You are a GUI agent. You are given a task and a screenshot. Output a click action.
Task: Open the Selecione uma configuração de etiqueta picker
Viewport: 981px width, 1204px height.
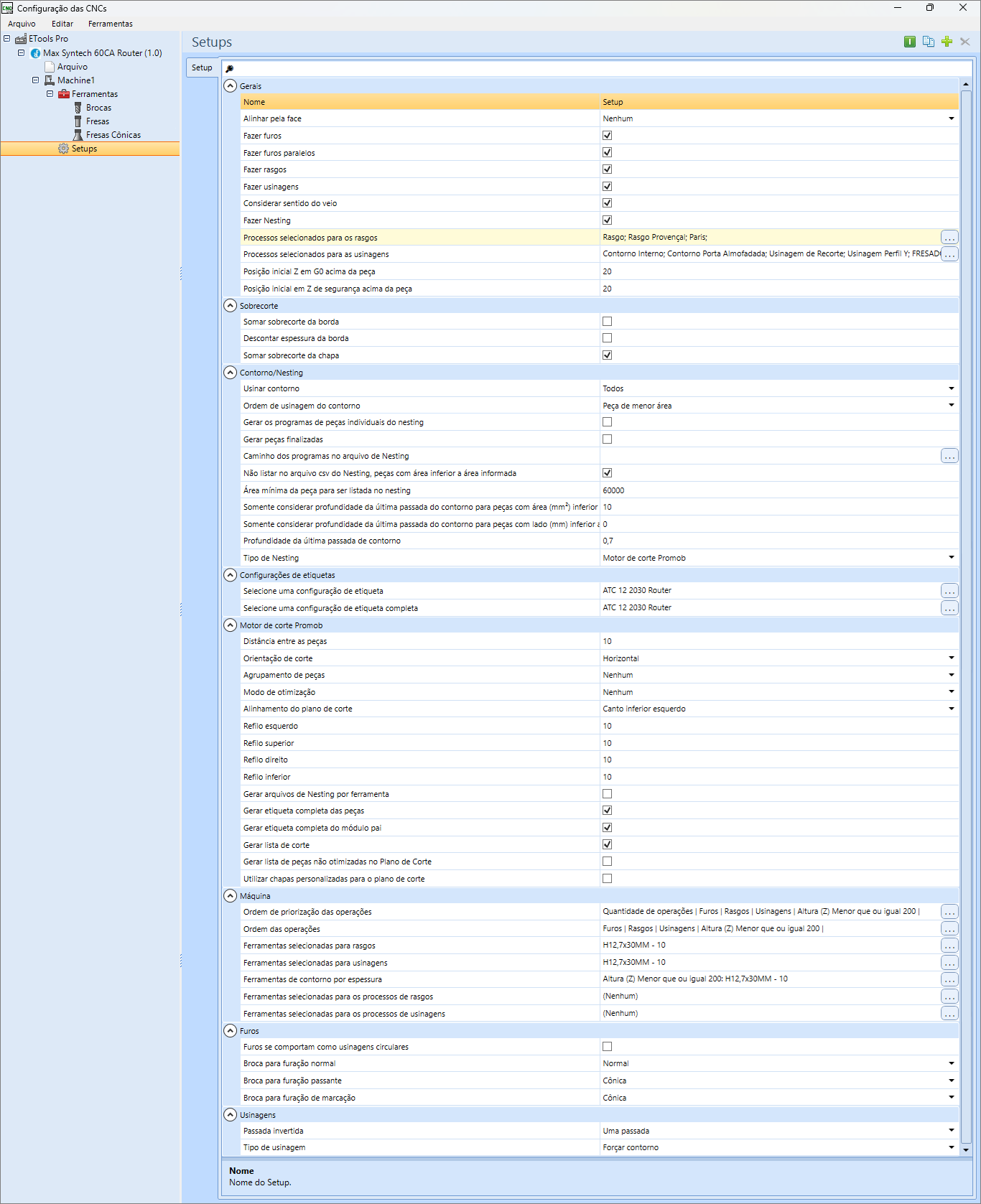click(949, 591)
